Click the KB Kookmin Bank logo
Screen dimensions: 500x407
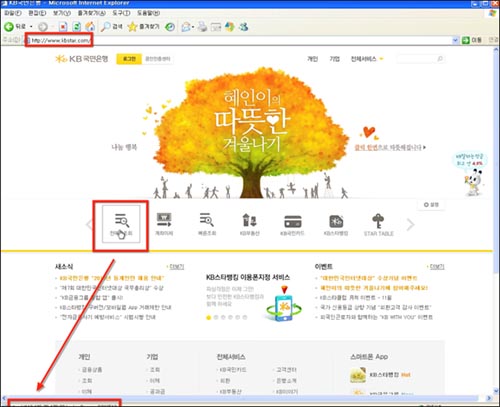pyautogui.click(x=82, y=59)
